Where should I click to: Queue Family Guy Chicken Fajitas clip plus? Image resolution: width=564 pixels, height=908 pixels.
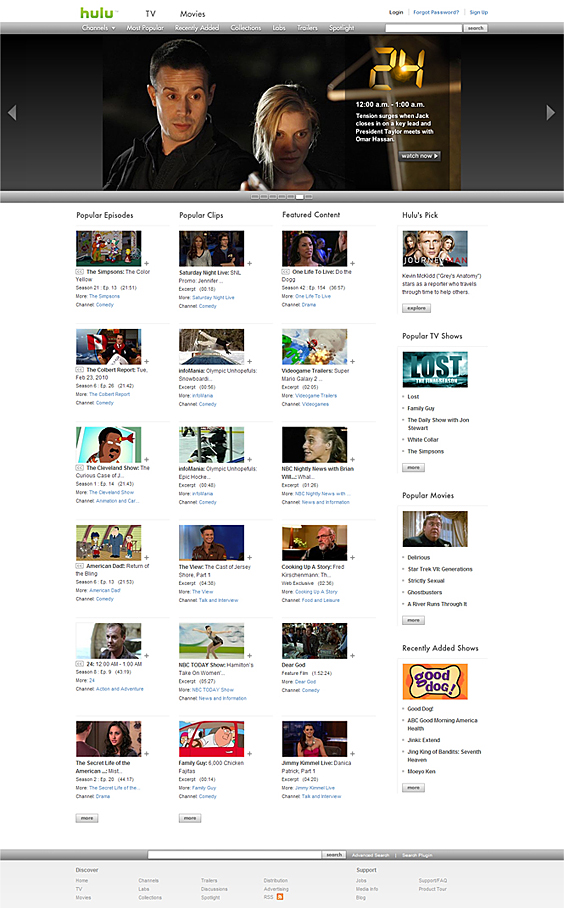[250, 754]
